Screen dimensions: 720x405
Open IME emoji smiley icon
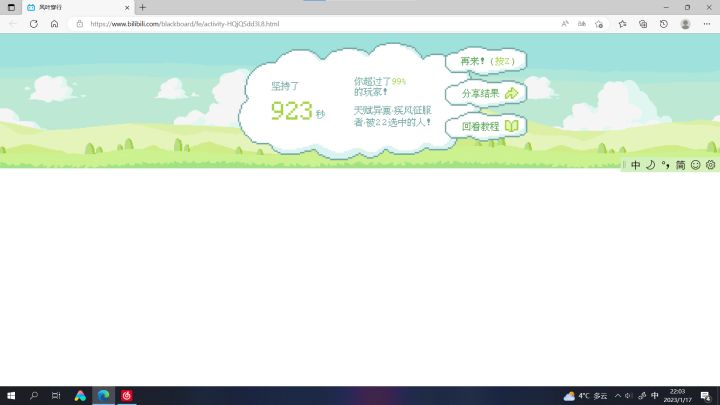pyautogui.click(x=696, y=165)
